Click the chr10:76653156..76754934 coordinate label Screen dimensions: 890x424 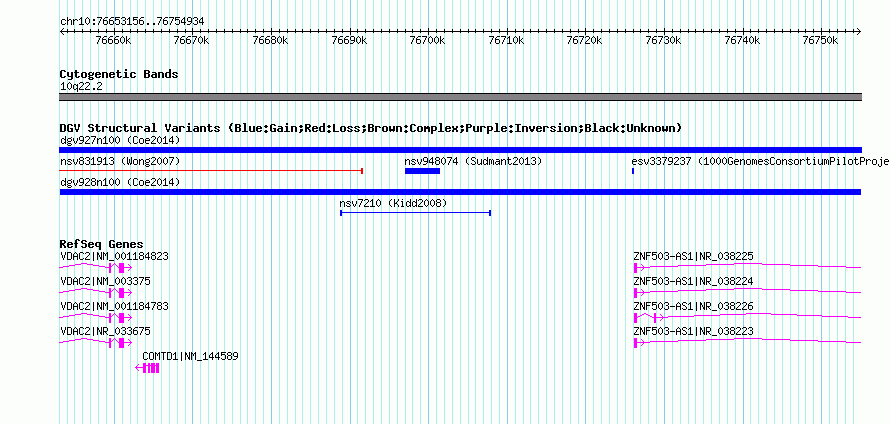pyautogui.click(x=132, y=22)
